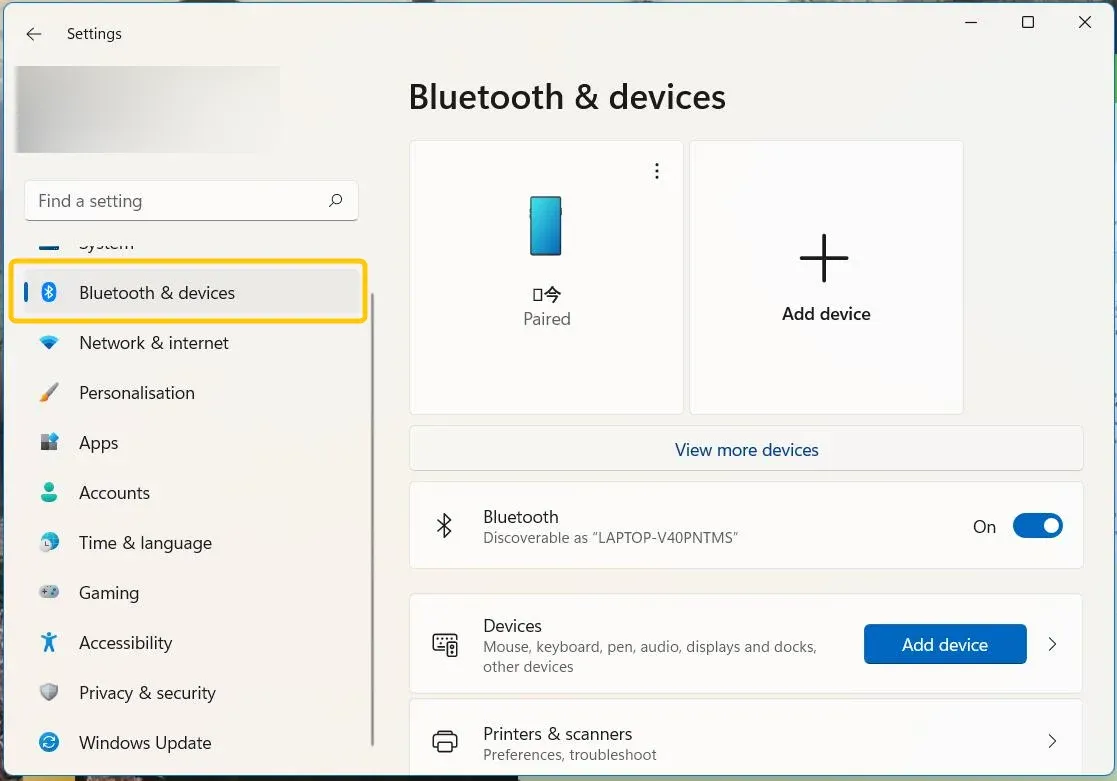Click the Printers & scanners printer icon

tap(445, 741)
